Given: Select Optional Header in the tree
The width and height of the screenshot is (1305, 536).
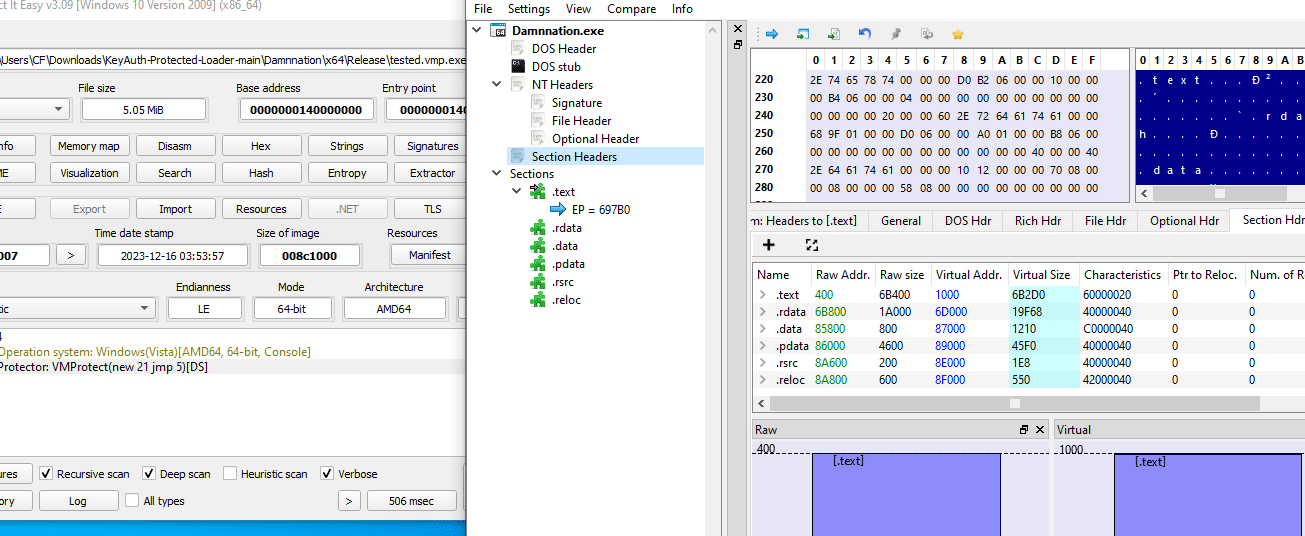Looking at the screenshot, I should click(595, 139).
